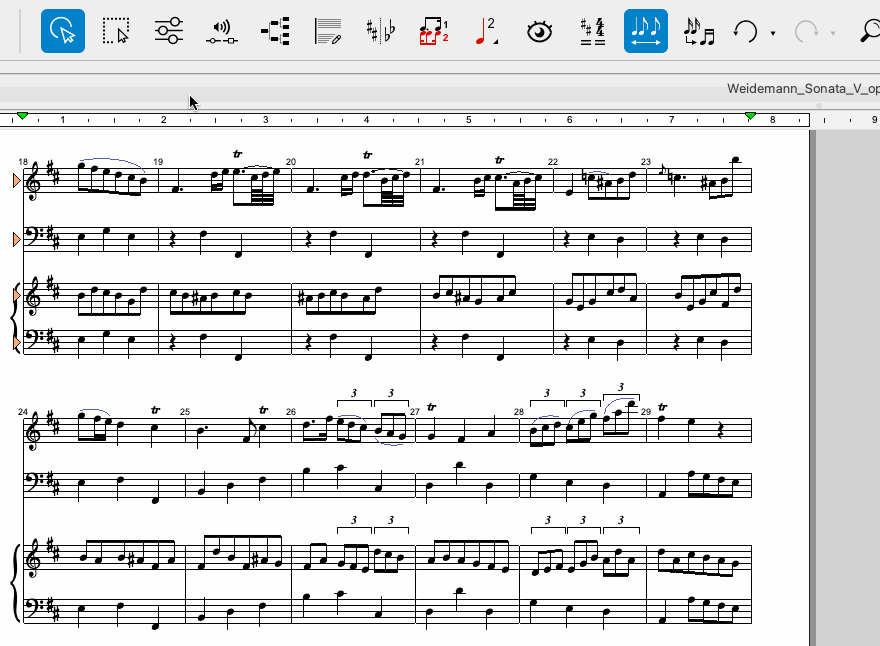Image resolution: width=880 pixels, height=646 pixels.
Task: Click measure number 25
Action: [x=185, y=411]
